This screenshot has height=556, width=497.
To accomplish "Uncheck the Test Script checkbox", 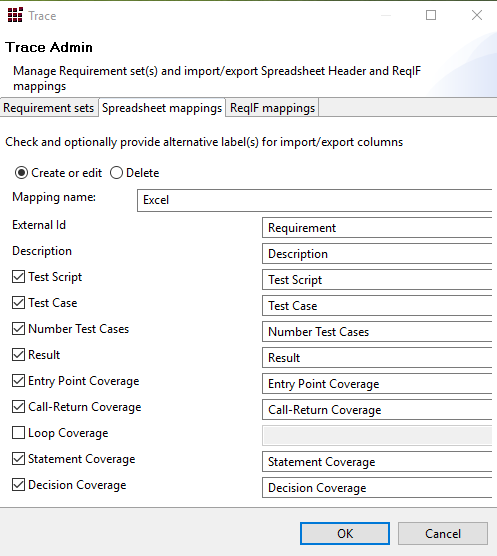I will click(x=18, y=277).
